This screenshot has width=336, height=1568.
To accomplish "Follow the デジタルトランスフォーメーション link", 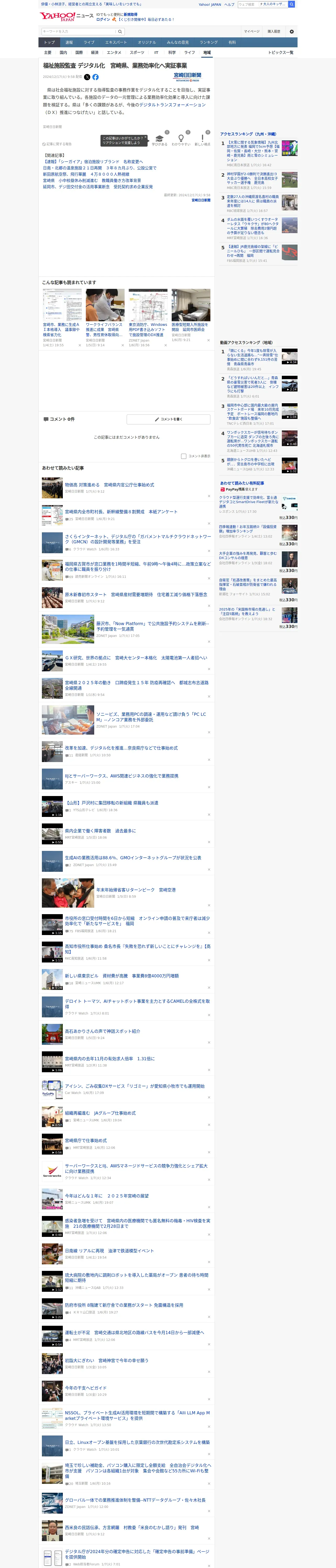I will 172,105.
